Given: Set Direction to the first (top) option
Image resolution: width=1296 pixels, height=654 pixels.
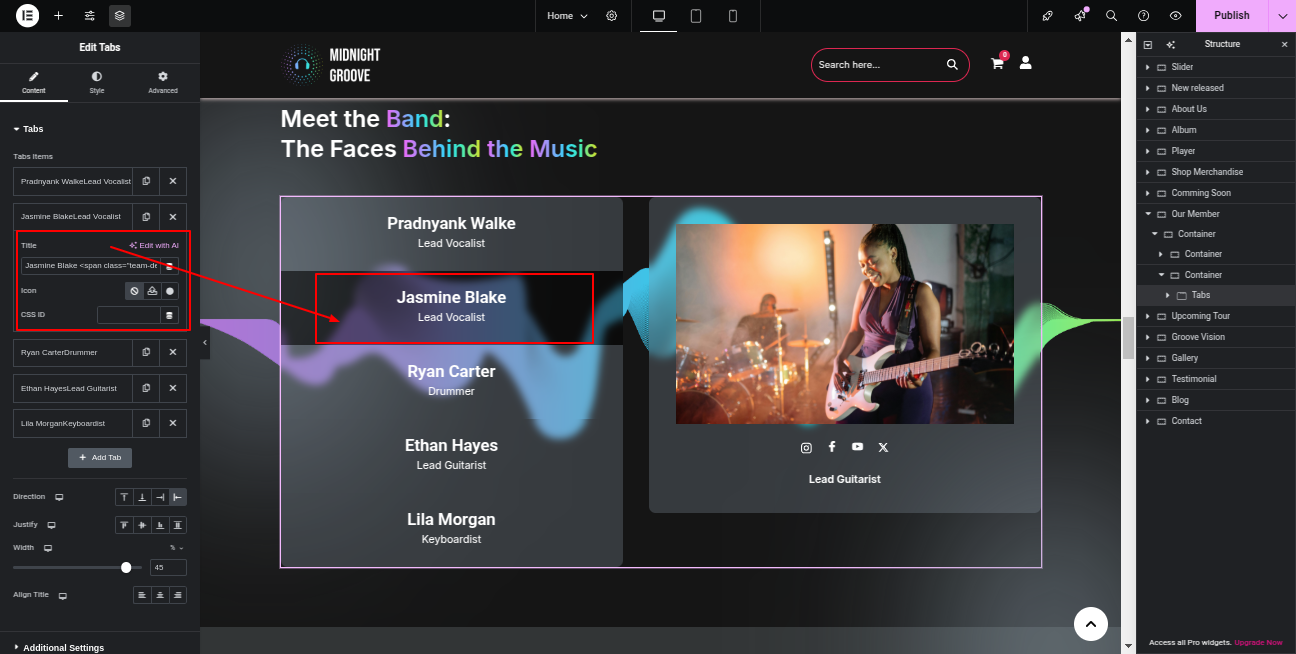Looking at the screenshot, I should pos(124,497).
